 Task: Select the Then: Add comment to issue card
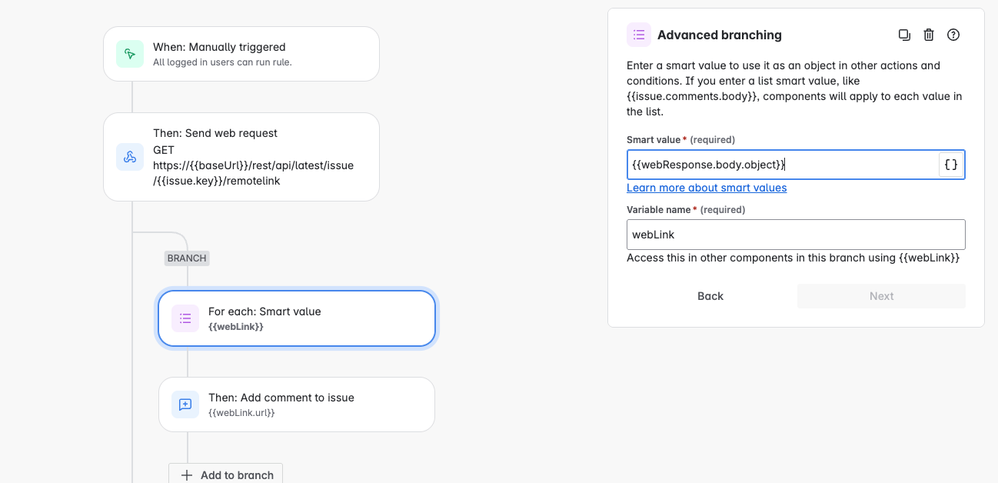310,404
